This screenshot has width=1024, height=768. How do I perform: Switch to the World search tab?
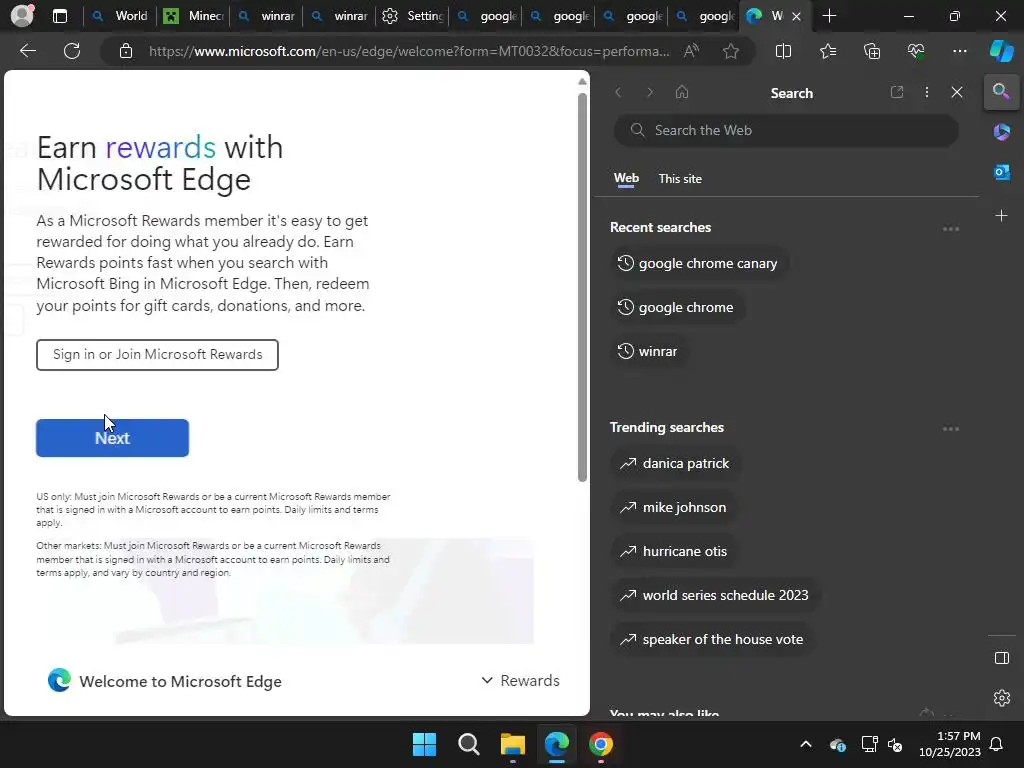tap(121, 16)
